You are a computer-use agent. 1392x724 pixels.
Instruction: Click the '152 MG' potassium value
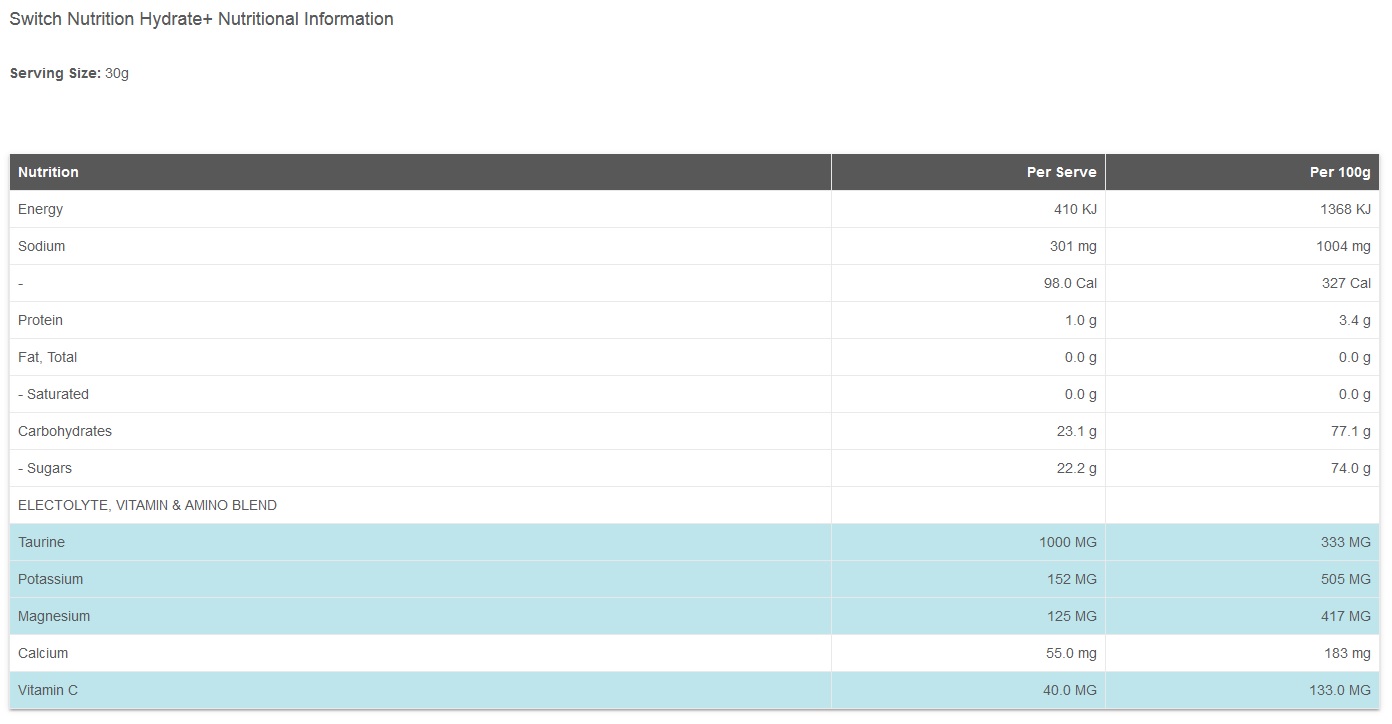pyautogui.click(x=1072, y=579)
